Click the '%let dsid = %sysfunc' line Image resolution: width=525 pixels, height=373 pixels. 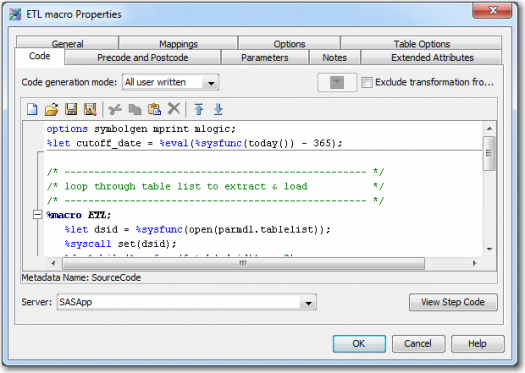tap(197, 230)
